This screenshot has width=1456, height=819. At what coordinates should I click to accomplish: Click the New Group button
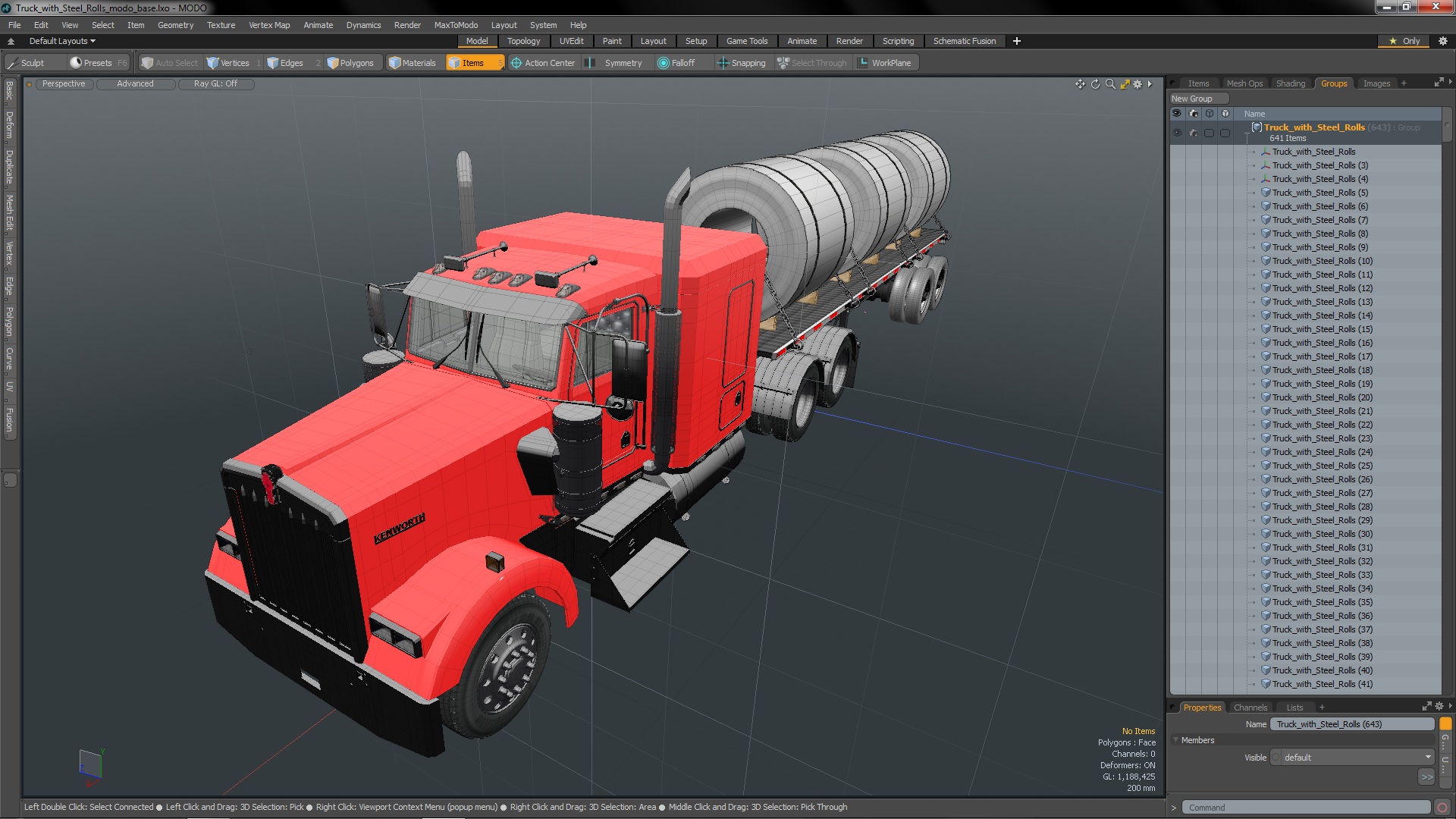point(1191,99)
